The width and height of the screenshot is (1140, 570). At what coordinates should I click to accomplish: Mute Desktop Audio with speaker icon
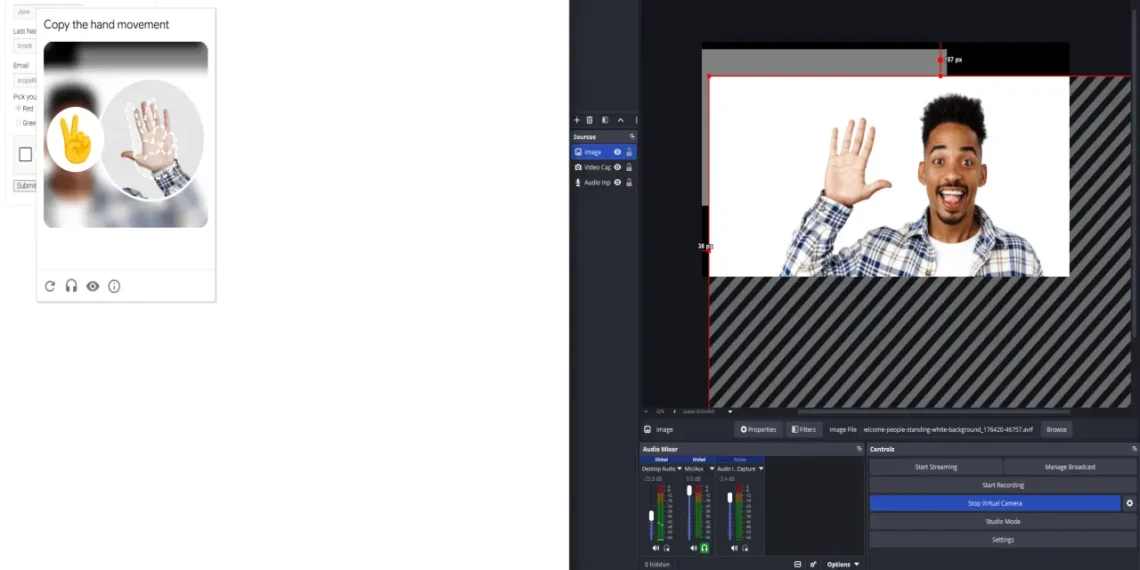coord(656,548)
